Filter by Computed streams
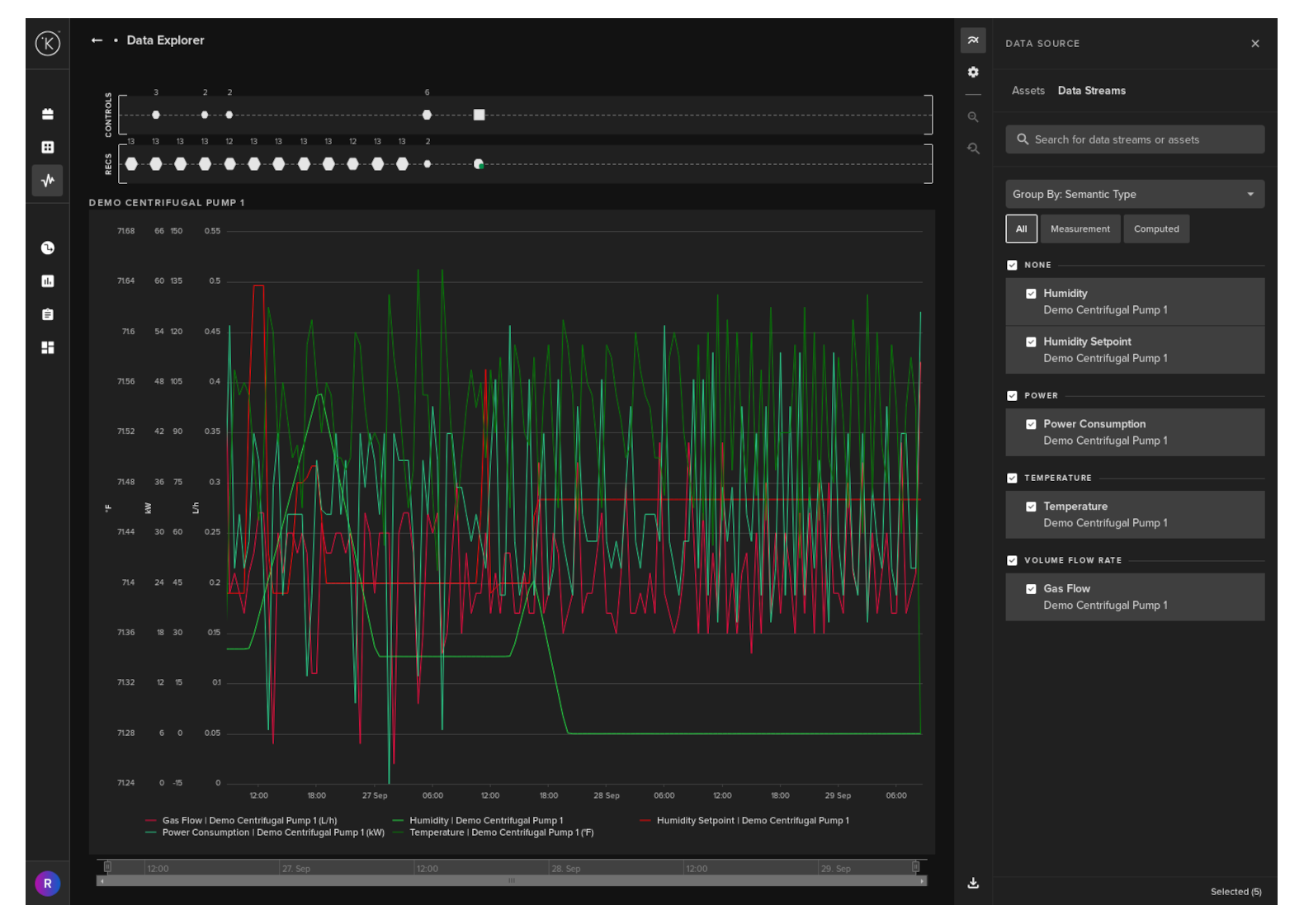This screenshot has height=924, width=1304. [x=1155, y=229]
